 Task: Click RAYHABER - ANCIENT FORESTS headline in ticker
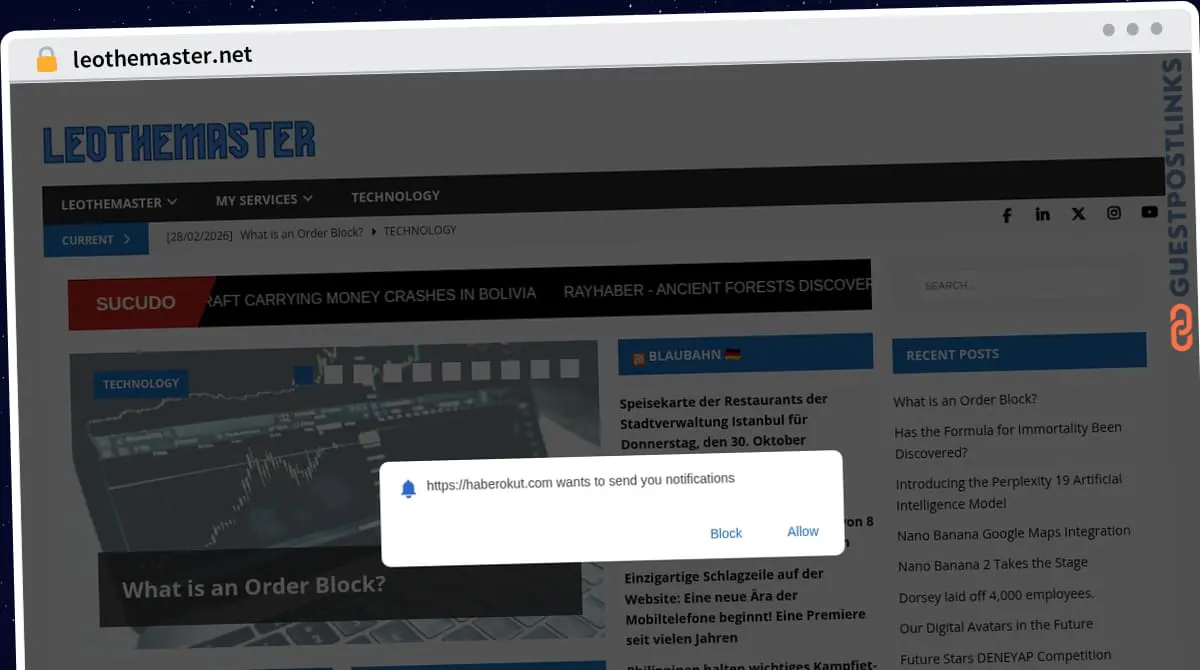click(x=717, y=288)
